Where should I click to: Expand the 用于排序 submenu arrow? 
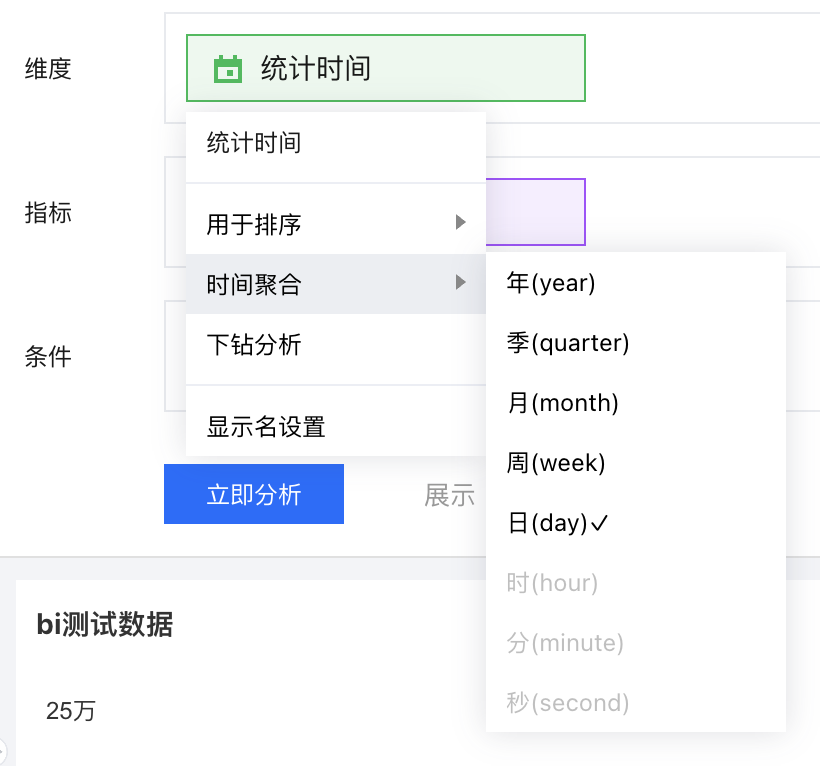(x=460, y=222)
